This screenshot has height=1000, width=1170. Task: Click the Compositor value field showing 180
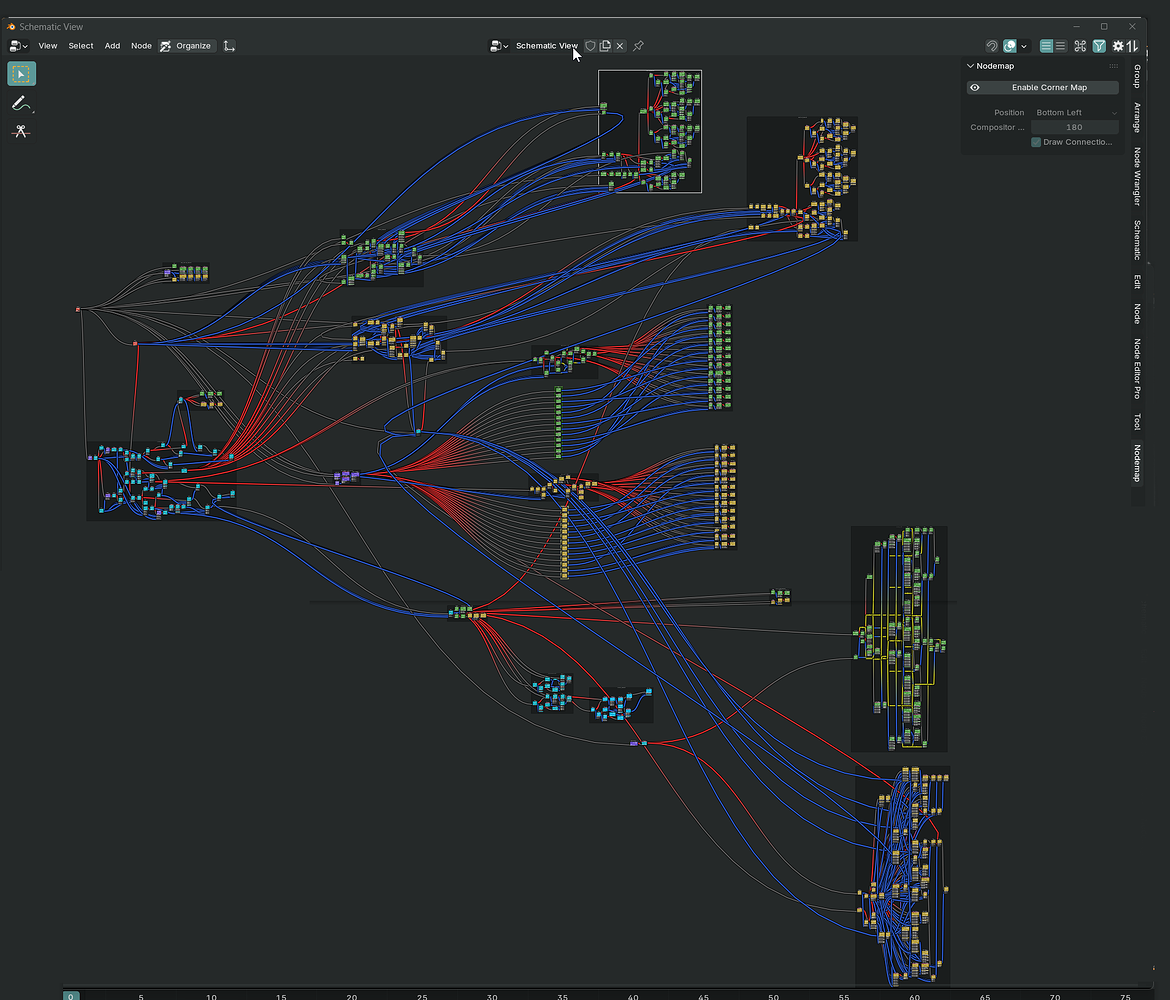point(1074,128)
